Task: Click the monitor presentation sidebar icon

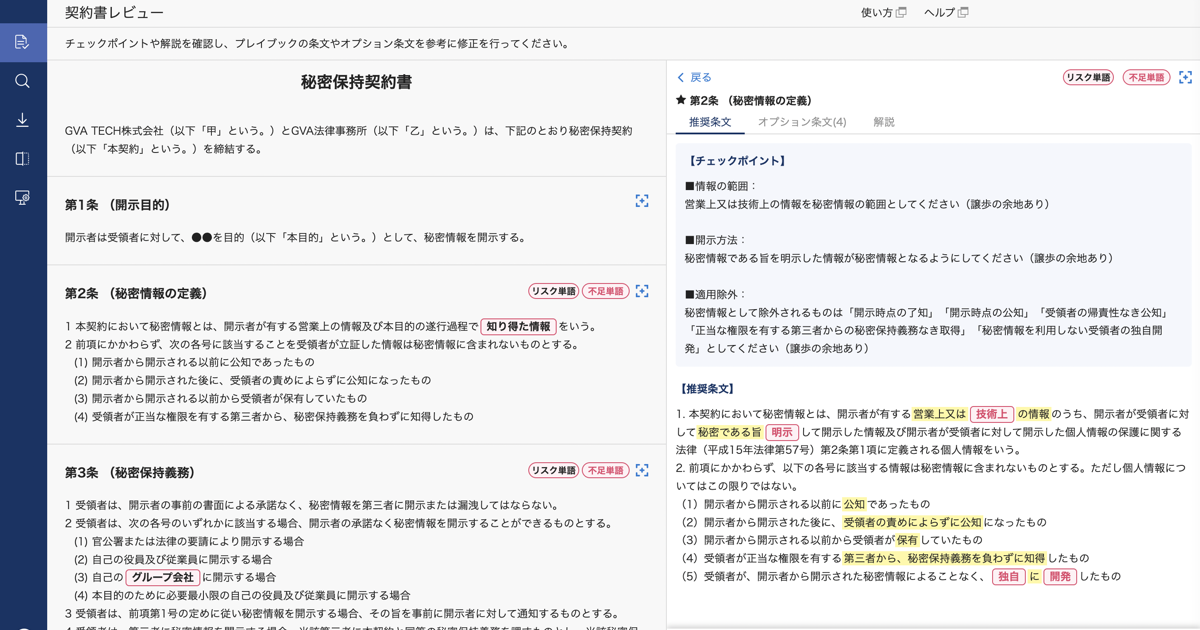Action: [x=22, y=198]
